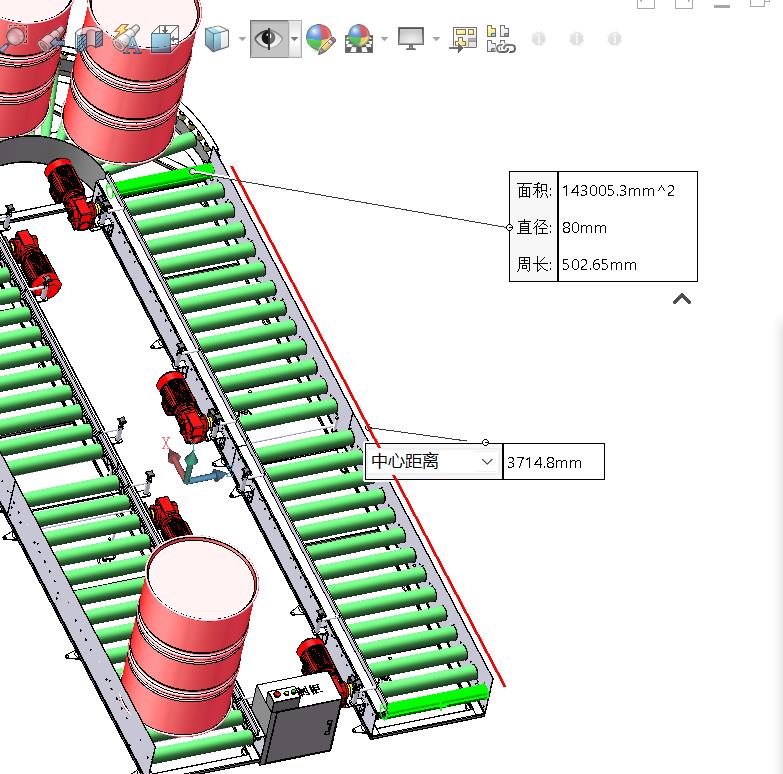This screenshot has width=783, height=774.
Task: Expand the Display Style dropdown arrow
Action: pos(242,39)
